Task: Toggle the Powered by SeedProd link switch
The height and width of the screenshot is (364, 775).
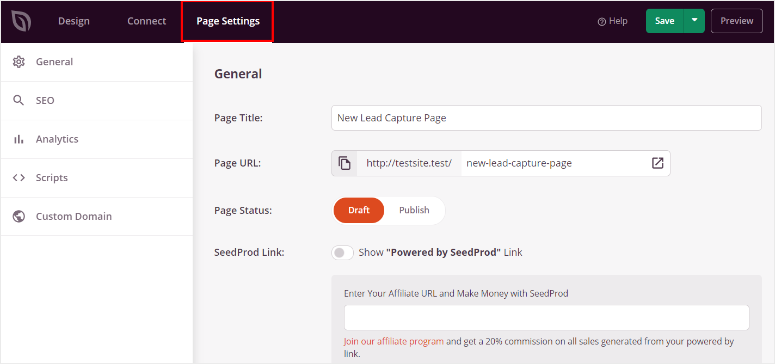Action: [342, 253]
